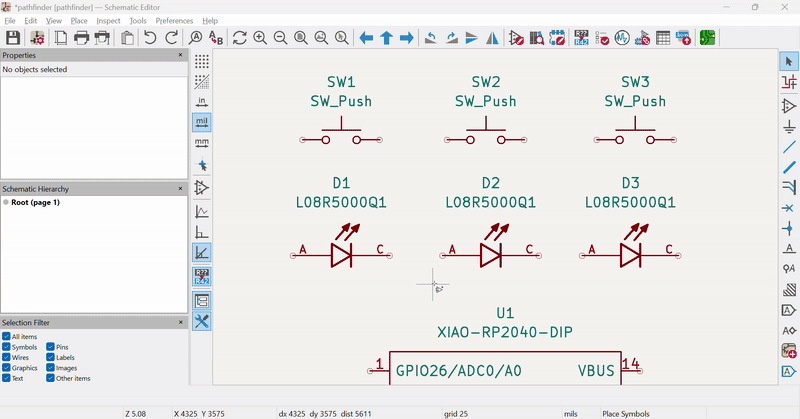The width and height of the screenshot is (800, 419).
Task: Open the simulator waveform icon
Action: point(621,38)
